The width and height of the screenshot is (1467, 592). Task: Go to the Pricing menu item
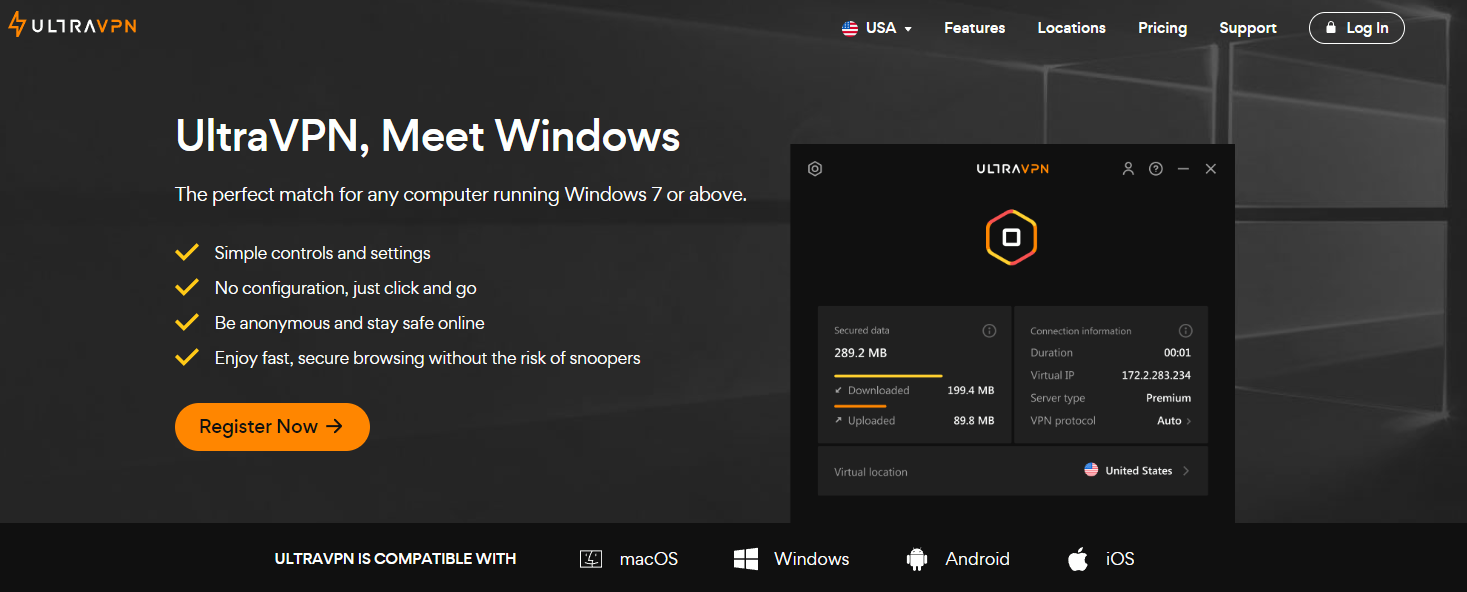(x=1162, y=28)
